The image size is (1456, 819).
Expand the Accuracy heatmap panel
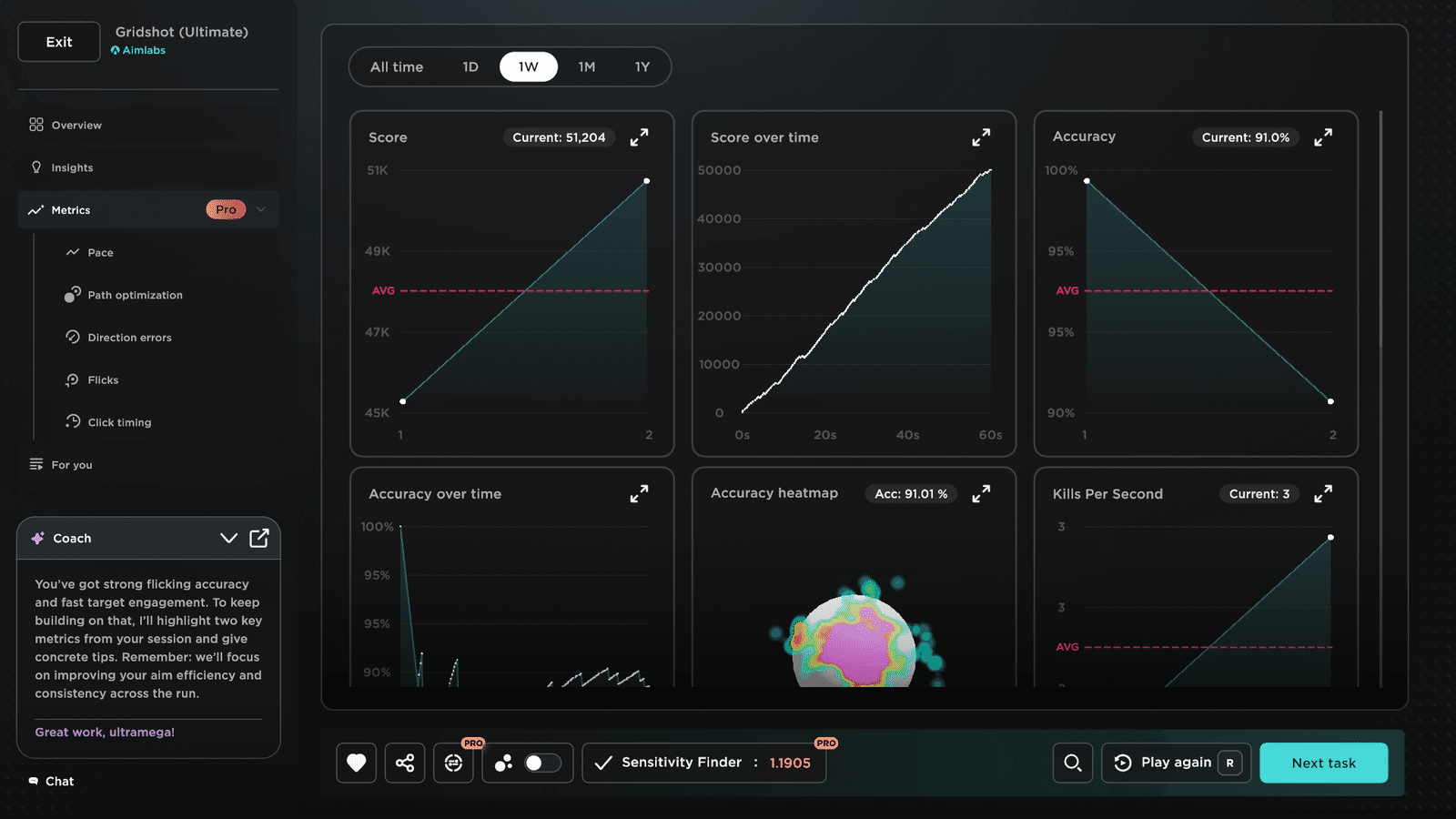tap(981, 494)
